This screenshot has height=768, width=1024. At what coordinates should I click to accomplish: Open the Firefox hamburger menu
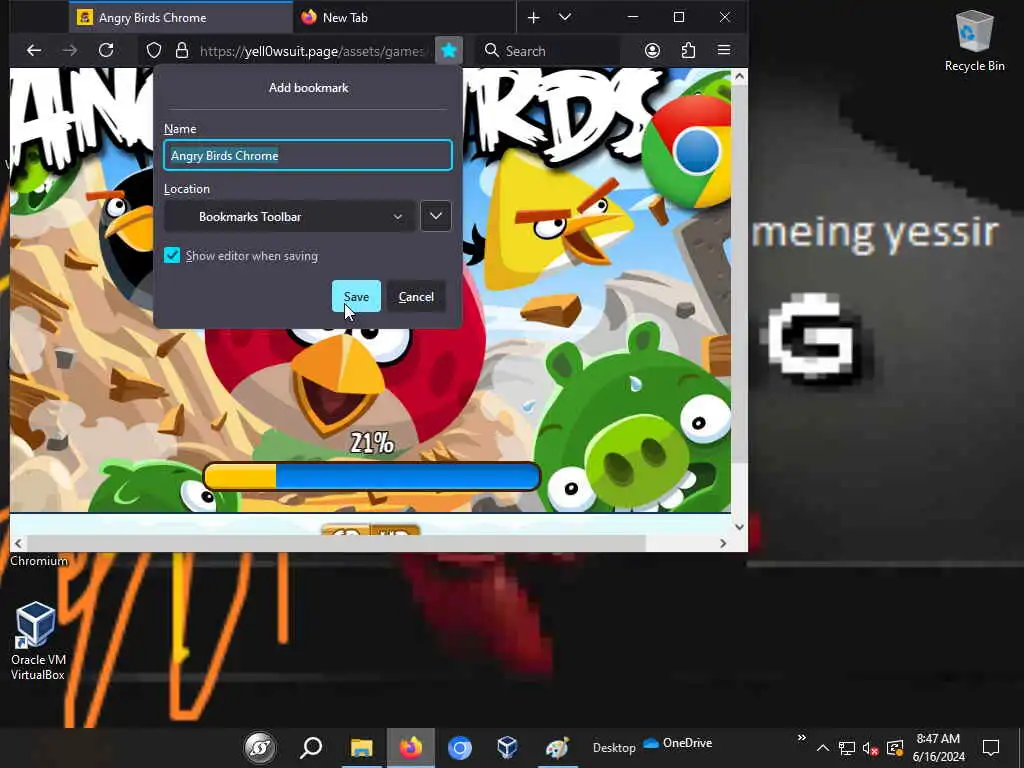tap(724, 50)
